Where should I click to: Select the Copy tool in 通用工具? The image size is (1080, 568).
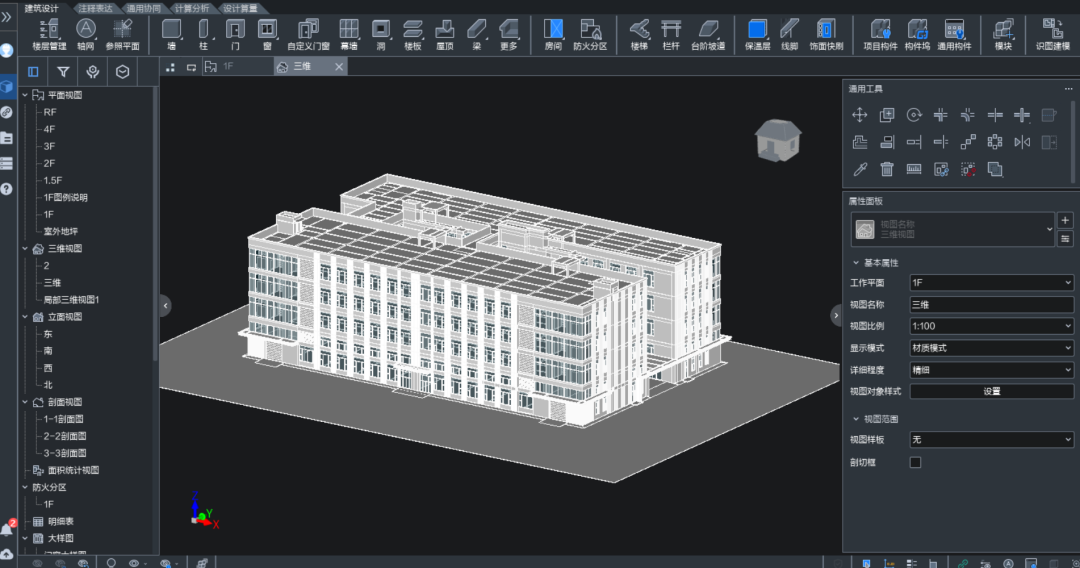[887, 115]
